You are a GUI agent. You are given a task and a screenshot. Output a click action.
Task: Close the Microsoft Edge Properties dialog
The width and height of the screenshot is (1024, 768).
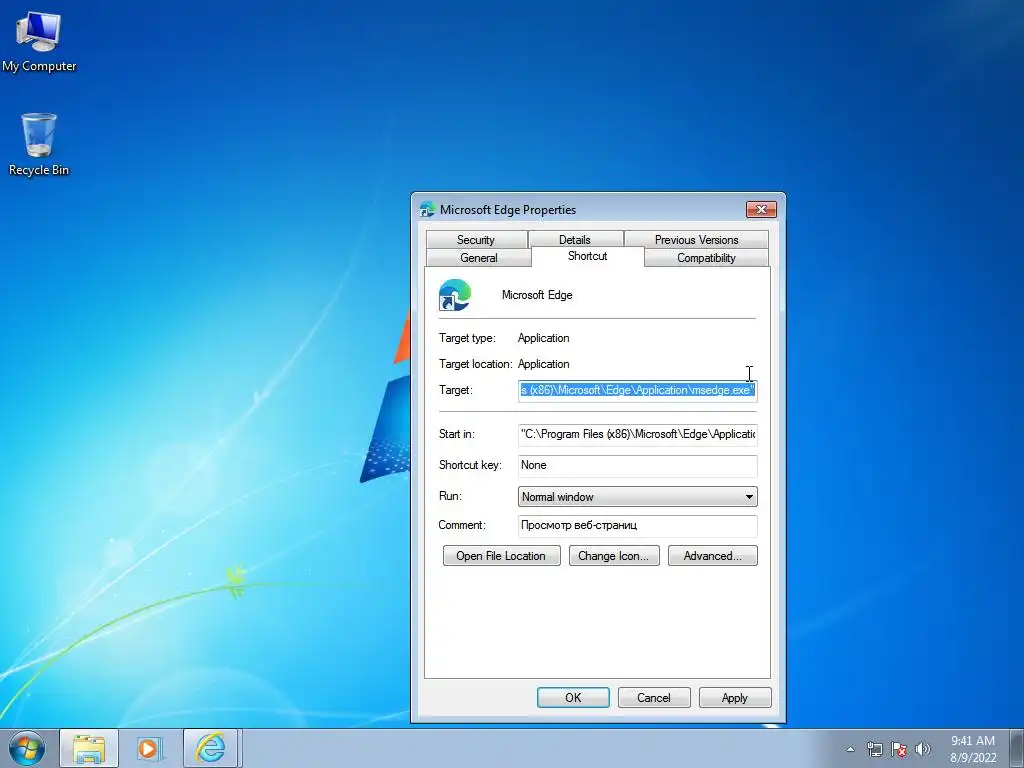(761, 209)
